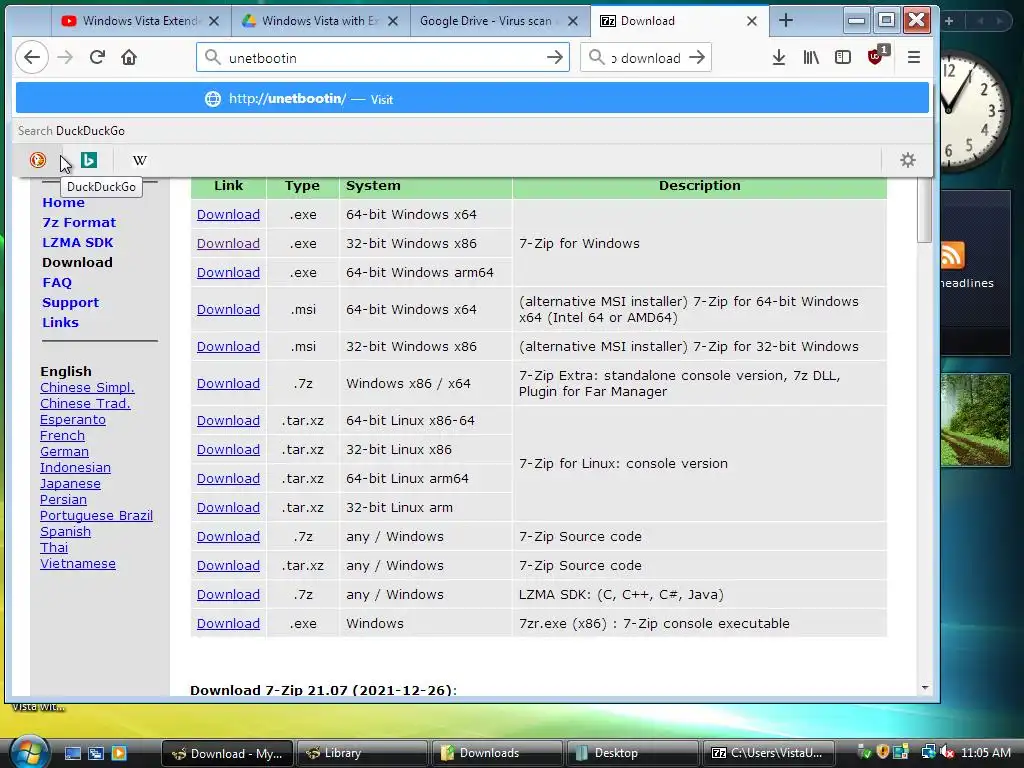Click the search bar go arrow

click(697, 57)
